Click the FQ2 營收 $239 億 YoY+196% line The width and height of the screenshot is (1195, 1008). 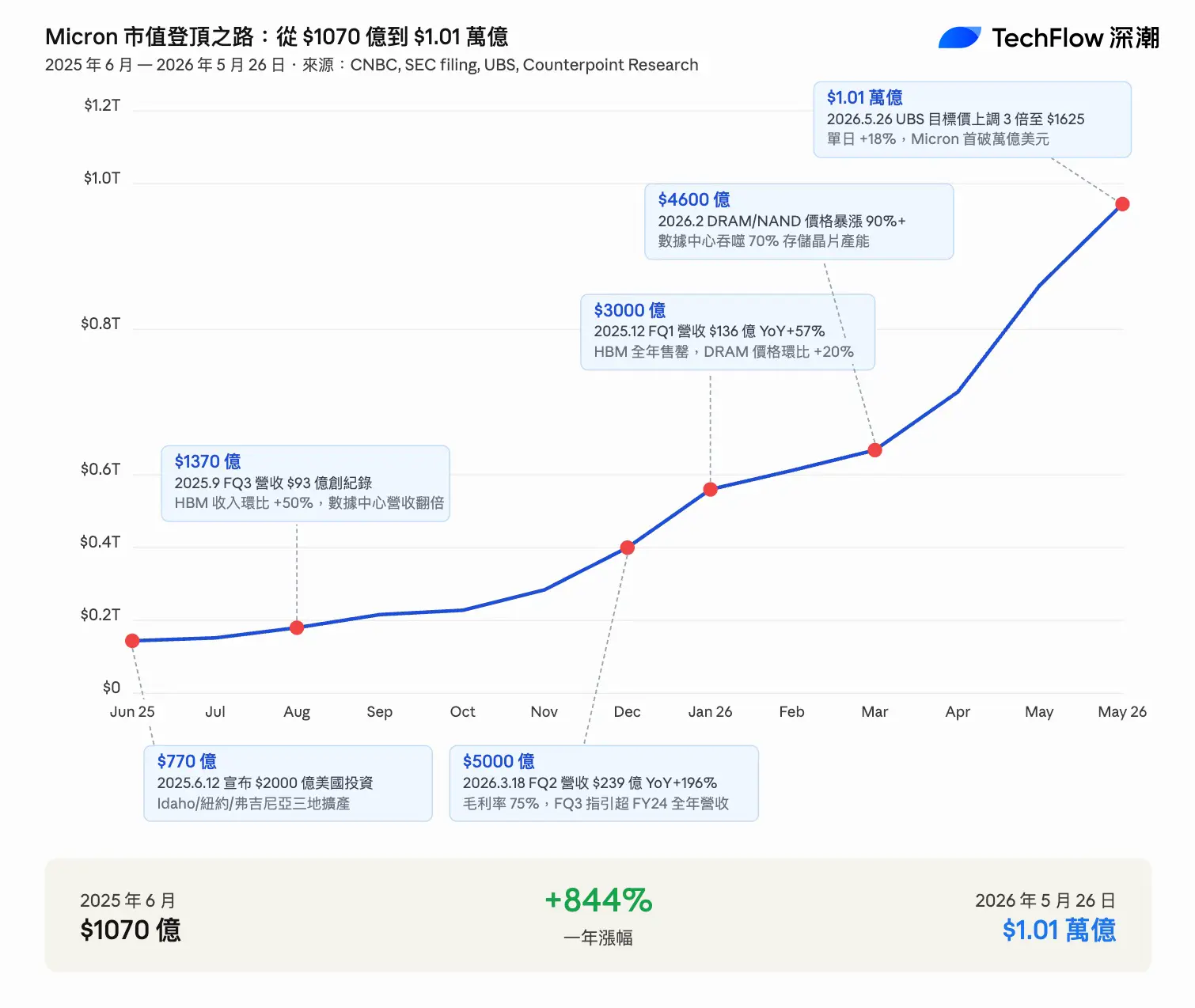(590, 783)
